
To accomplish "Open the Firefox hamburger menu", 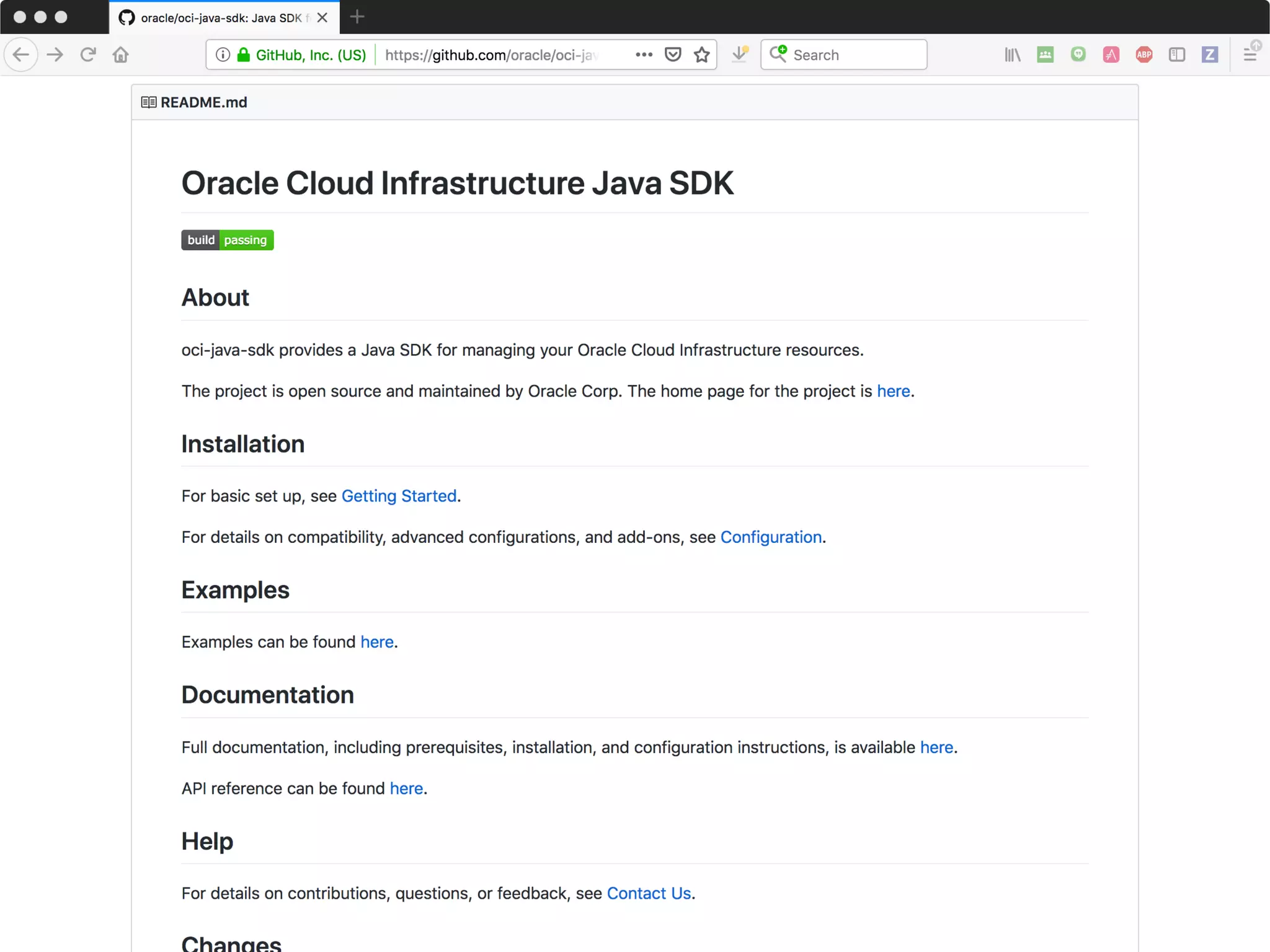I will (1250, 55).
